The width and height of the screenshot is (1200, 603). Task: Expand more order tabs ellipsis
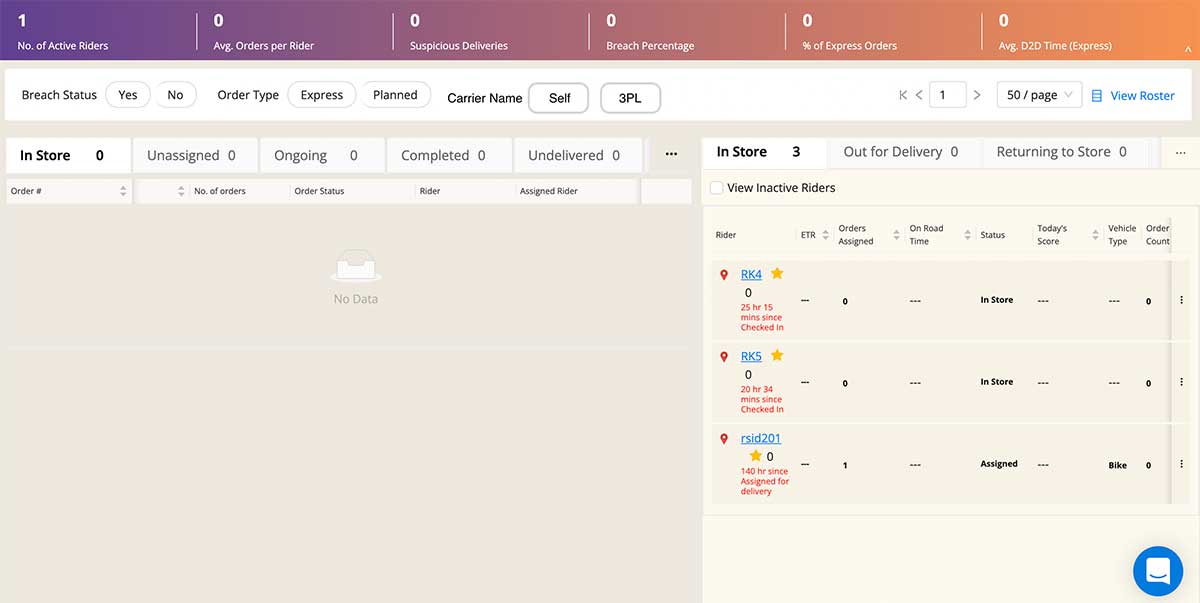tap(671, 155)
